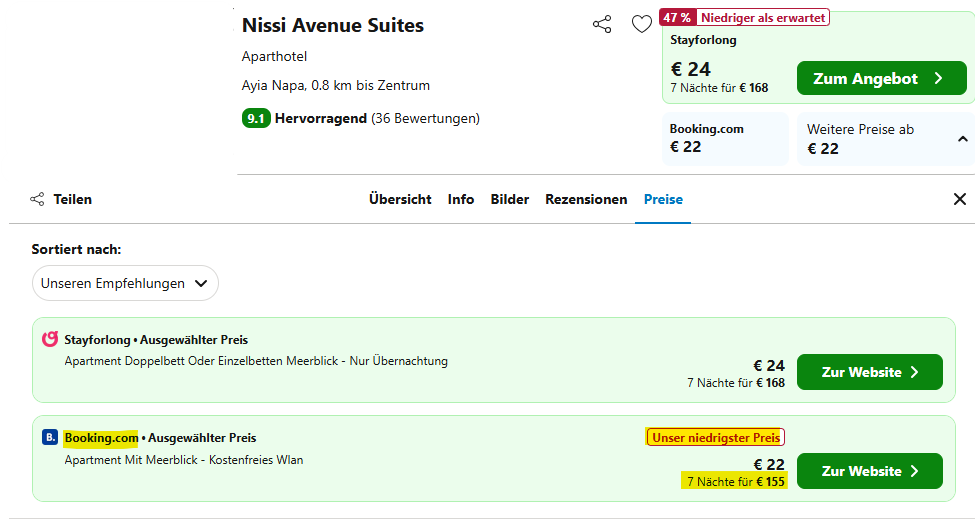This screenshot has height=519, width=975.
Task: Click the Aparthotel label
Action: click(x=274, y=57)
